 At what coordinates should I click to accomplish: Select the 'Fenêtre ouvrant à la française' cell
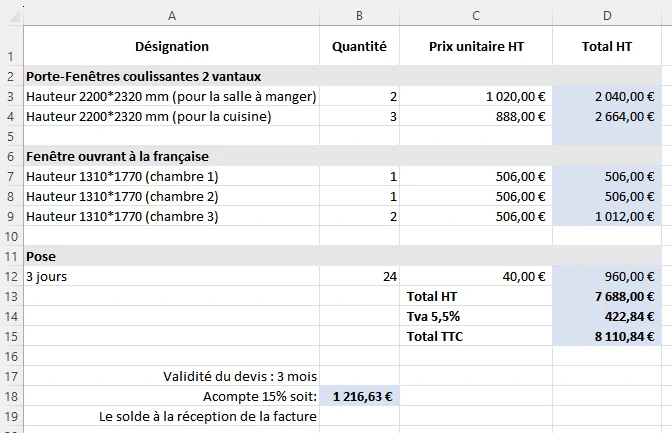[172, 156]
